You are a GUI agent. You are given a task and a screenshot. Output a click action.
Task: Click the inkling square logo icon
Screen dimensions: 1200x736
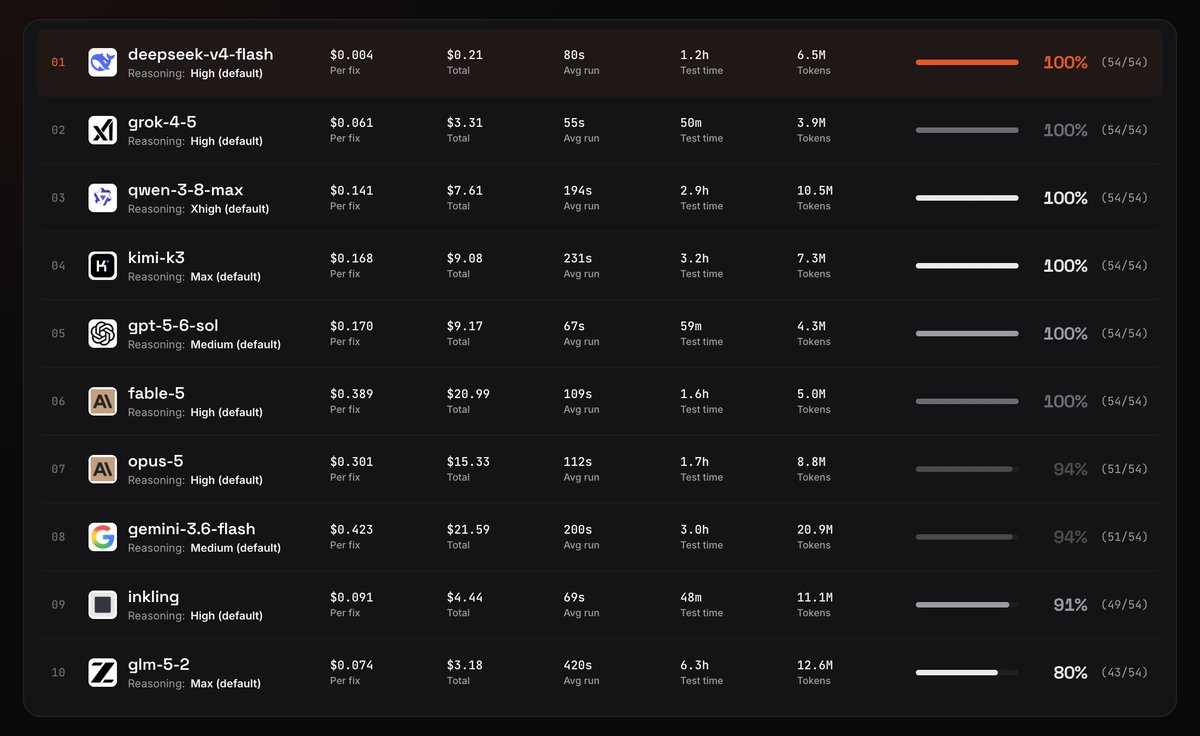pos(102,605)
